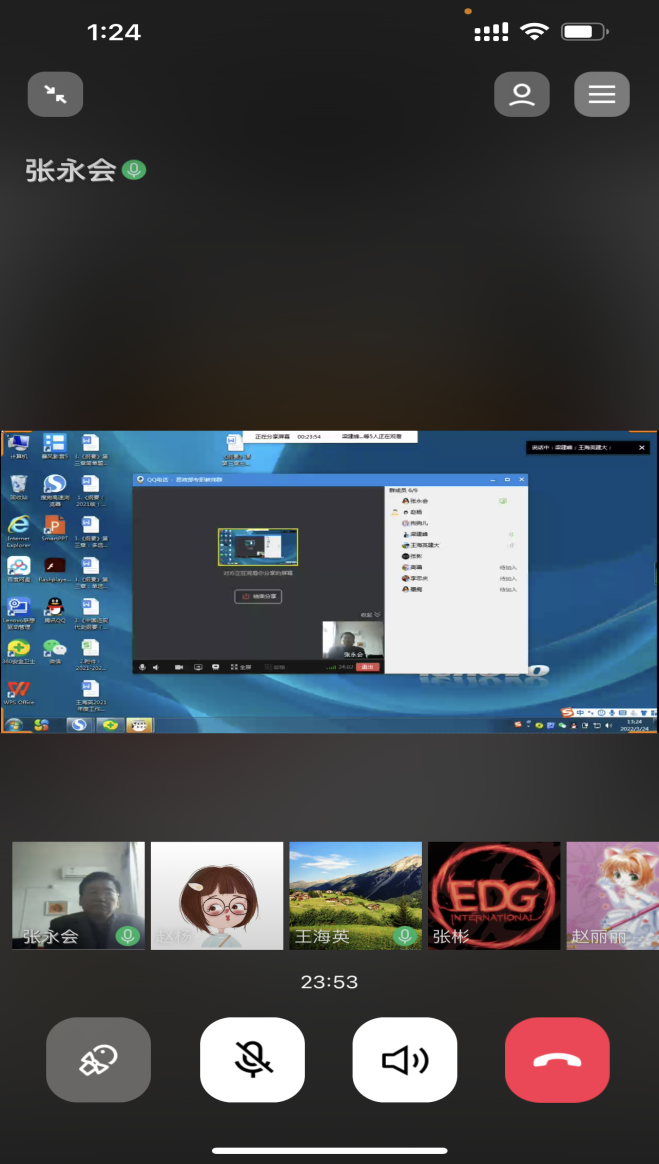Open the hamburger menu at top right
The height and width of the screenshot is (1164, 659).
click(x=601, y=95)
